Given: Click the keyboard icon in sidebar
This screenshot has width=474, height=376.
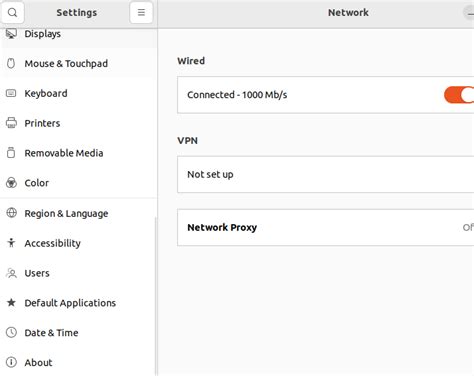Looking at the screenshot, I should (x=11, y=93).
